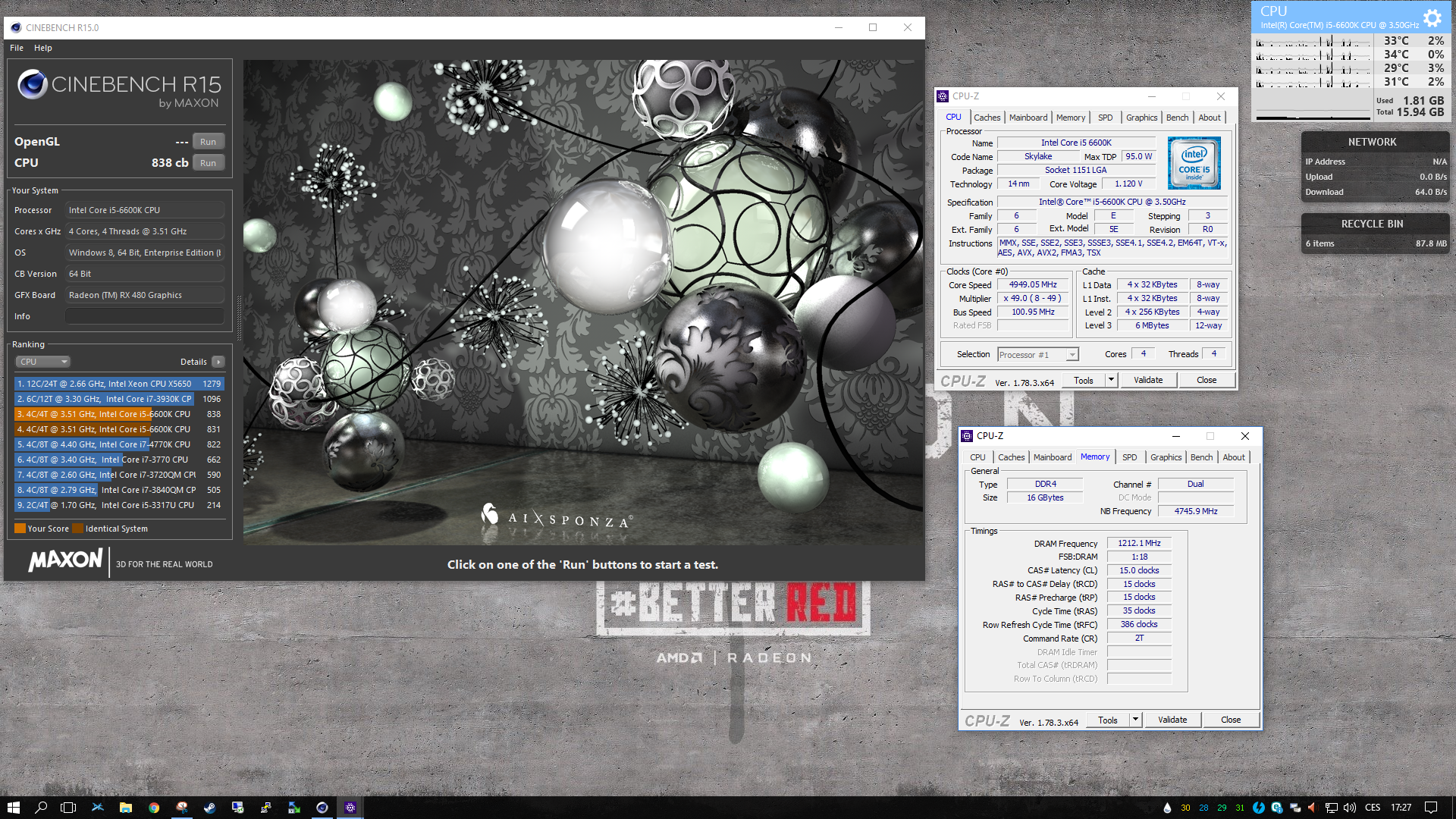Open the blue lightning bolt tray icon

click(1259, 808)
